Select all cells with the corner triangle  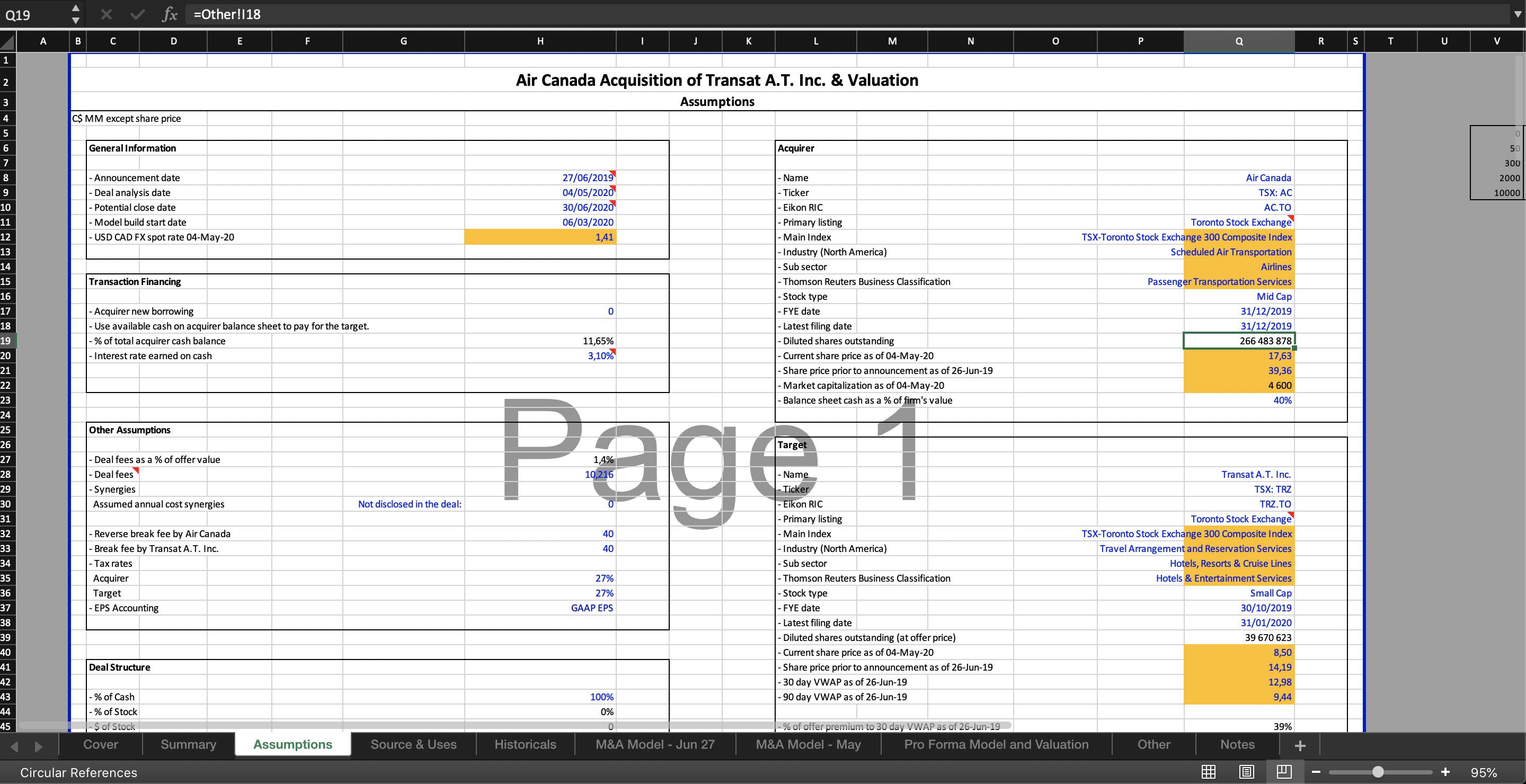coord(8,41)
